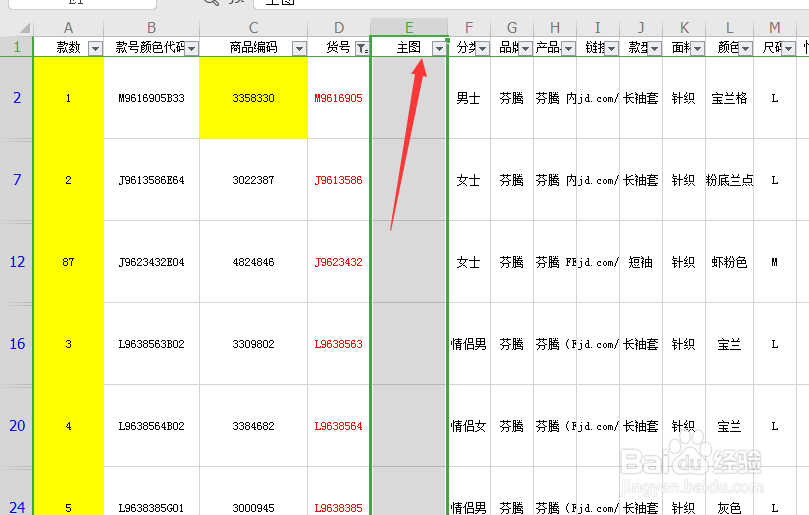
Task: Open filter dropdown in column I header
Action: (x=611, y=49)
